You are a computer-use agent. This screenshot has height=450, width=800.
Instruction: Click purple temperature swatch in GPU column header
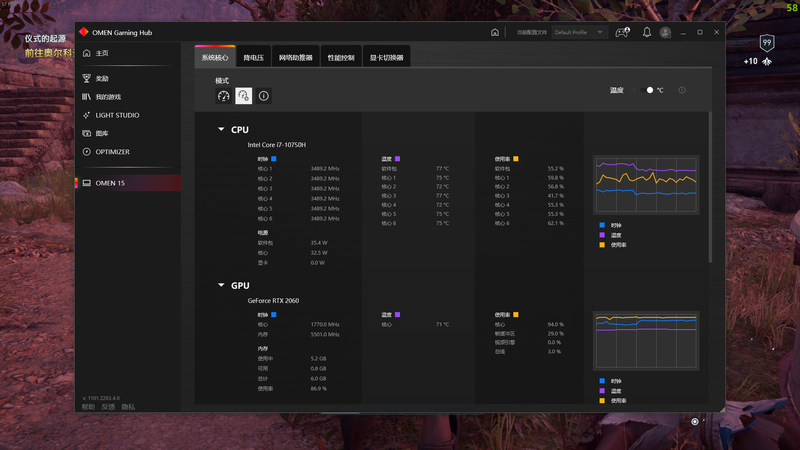397,315
